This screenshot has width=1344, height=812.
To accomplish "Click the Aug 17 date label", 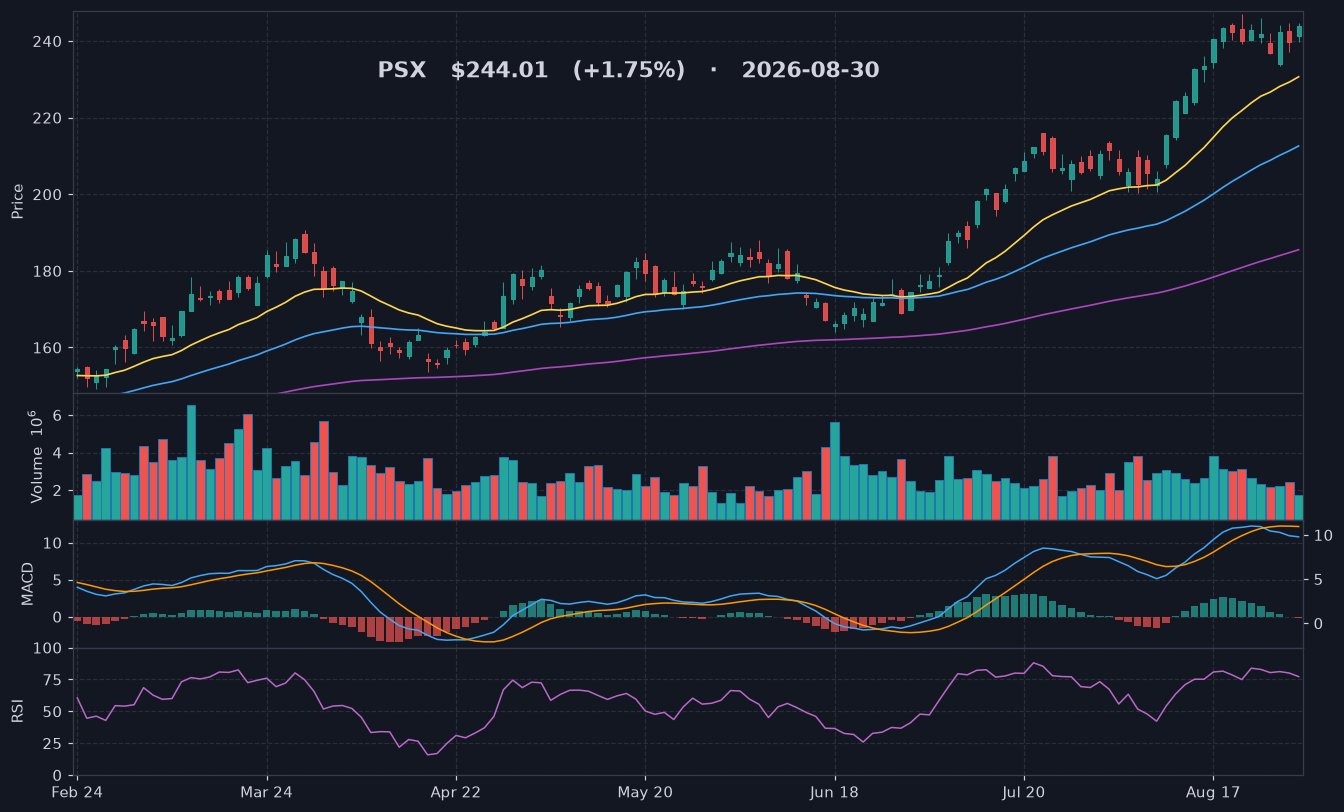I will pos(1213,792).
